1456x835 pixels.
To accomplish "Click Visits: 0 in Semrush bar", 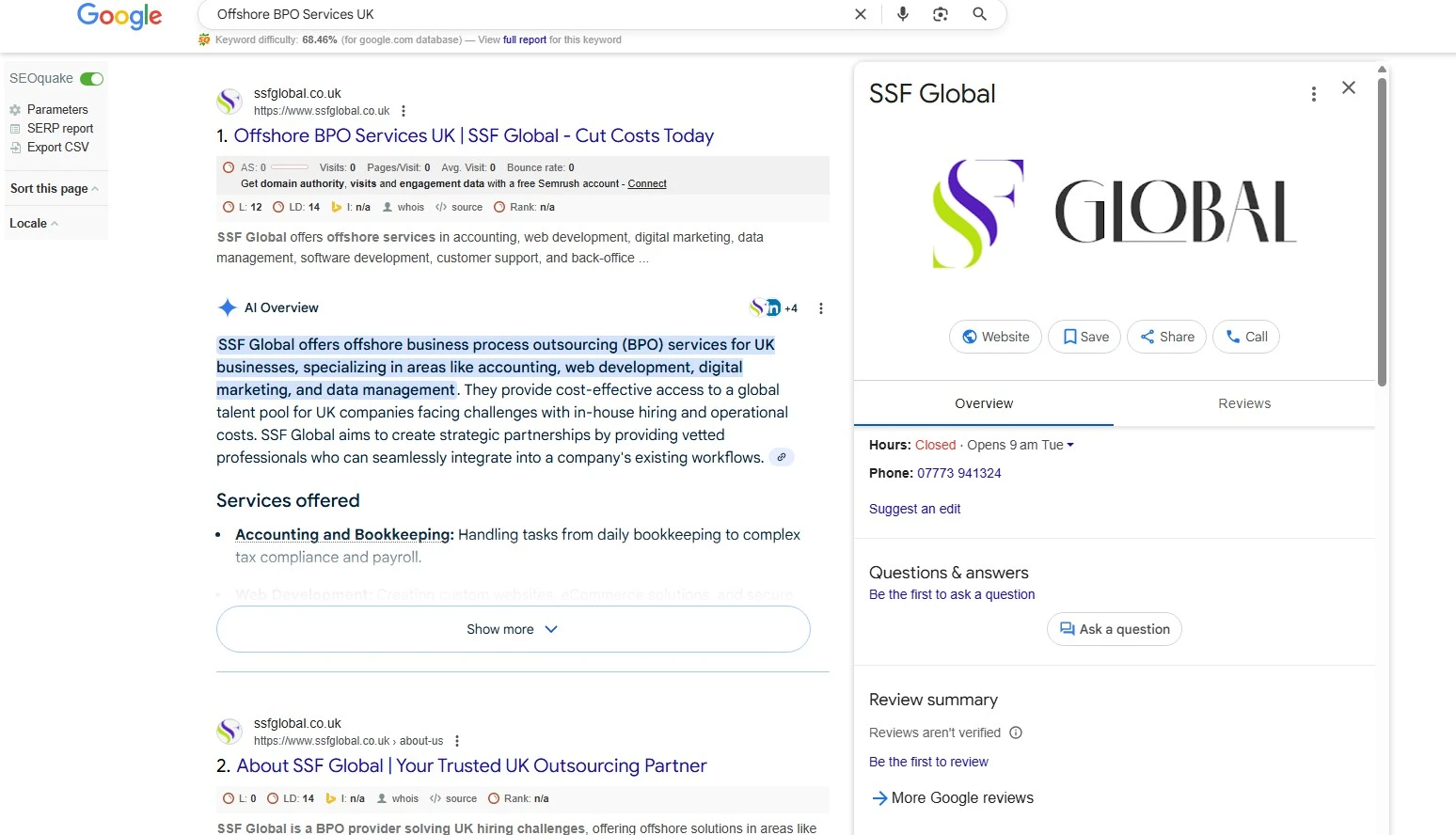I will 338,168.
